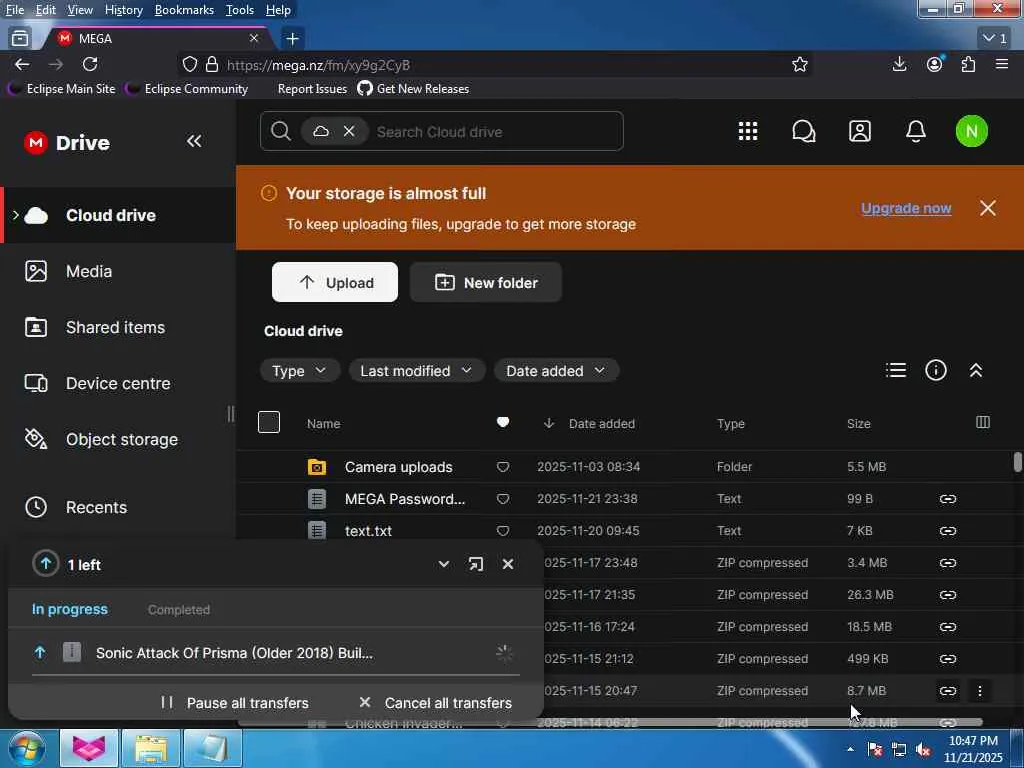The width and height of the screenshot is (1024, 768).
Task: Open Firefox list all tabs dropdown
Action: (995, 39)
